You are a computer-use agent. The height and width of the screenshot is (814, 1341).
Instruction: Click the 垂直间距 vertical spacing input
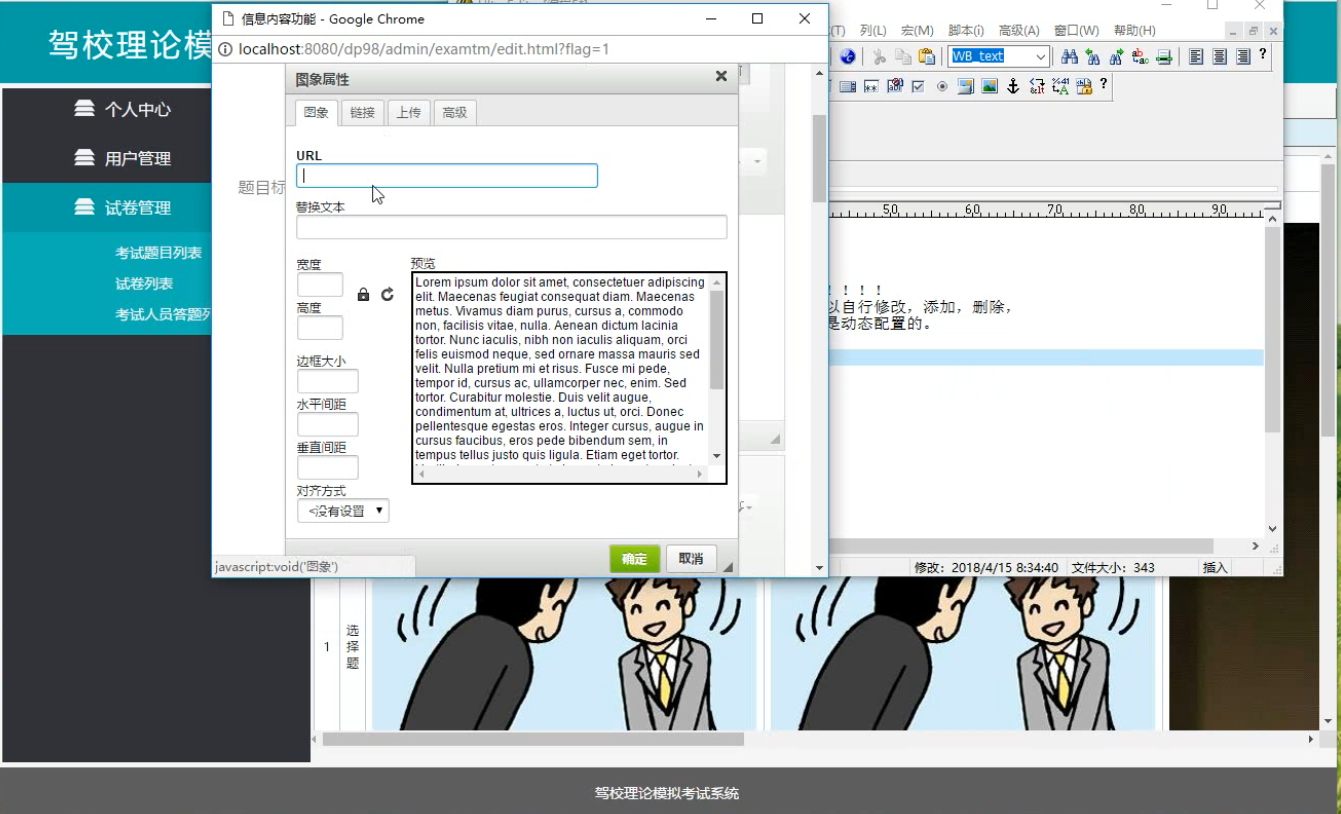(x=327, y=468)
